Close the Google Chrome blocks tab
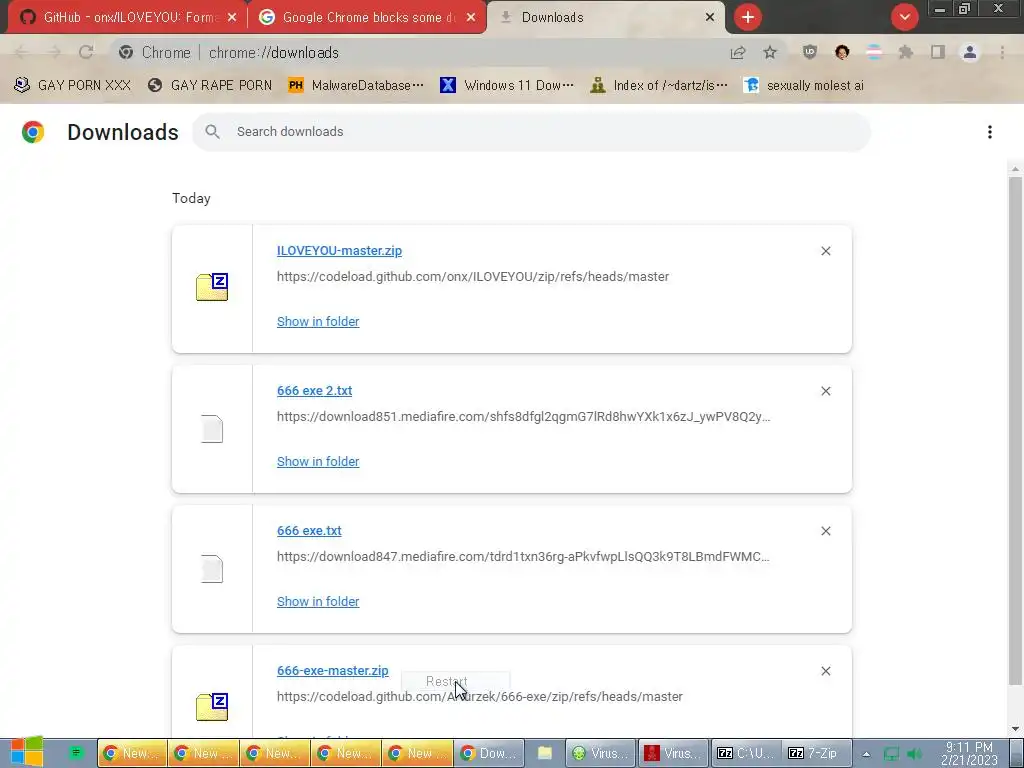Viewport: 1024px width, 768px height. pyautogui.click(x=471, y=18)
